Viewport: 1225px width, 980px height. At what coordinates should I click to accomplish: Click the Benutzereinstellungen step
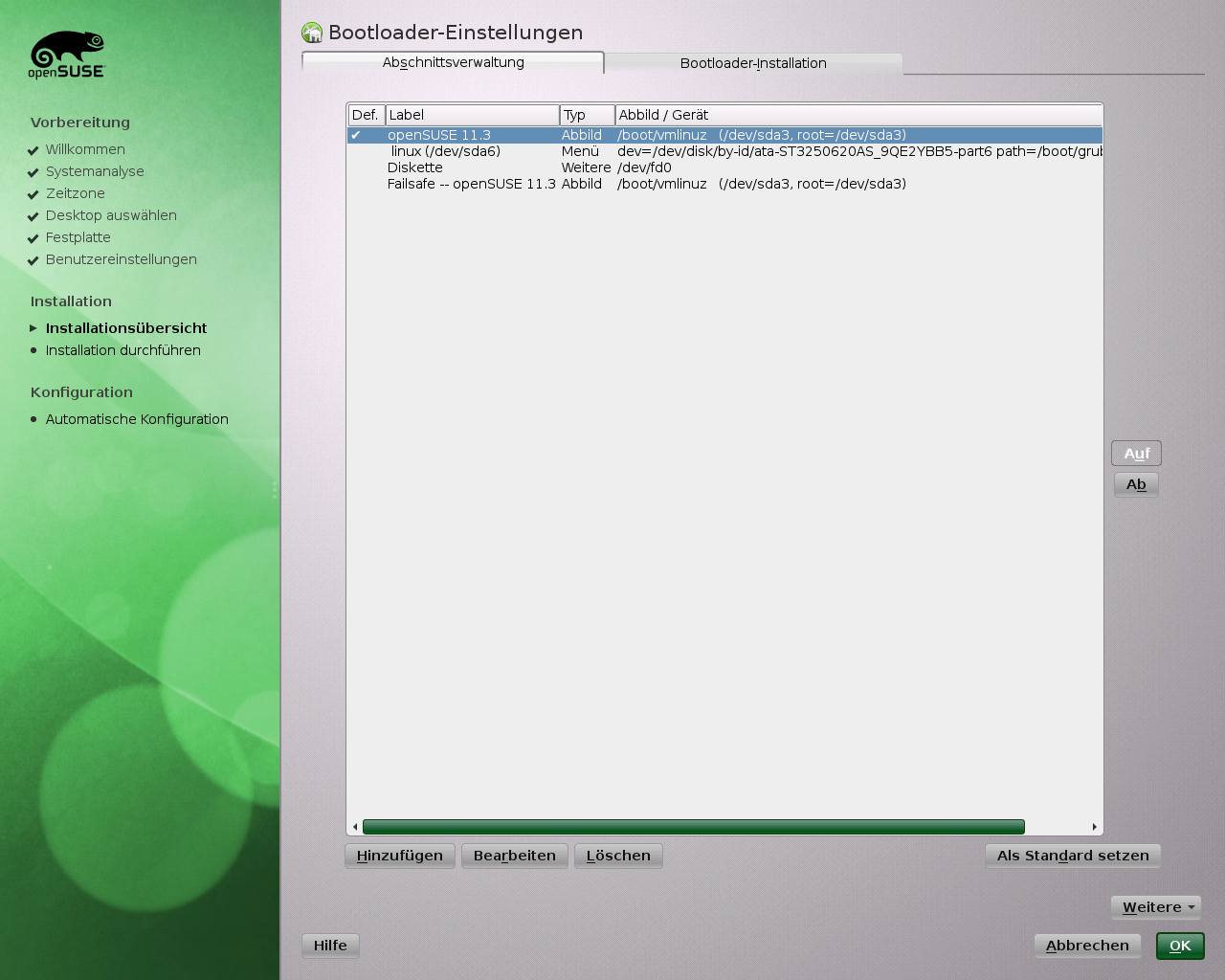point(122,259)
